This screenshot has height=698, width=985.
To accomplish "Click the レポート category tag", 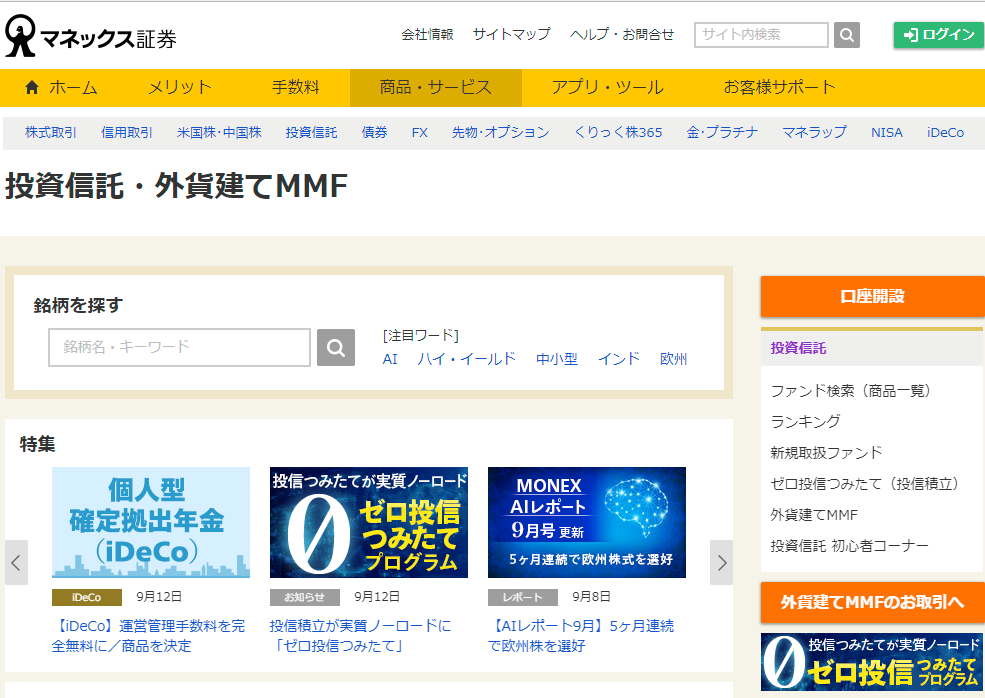I will tap(523, 597).
